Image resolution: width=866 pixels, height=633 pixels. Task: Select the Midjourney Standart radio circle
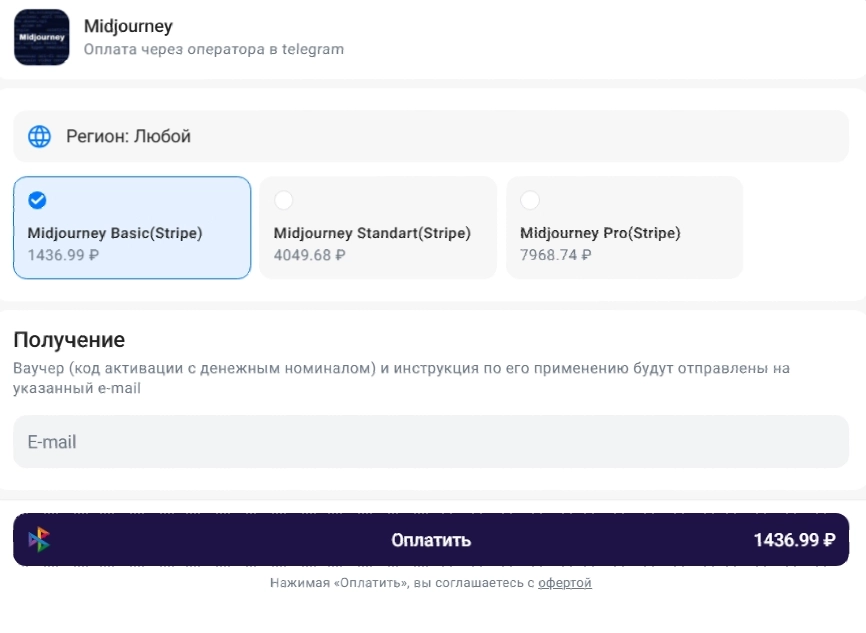coord(284,200)
